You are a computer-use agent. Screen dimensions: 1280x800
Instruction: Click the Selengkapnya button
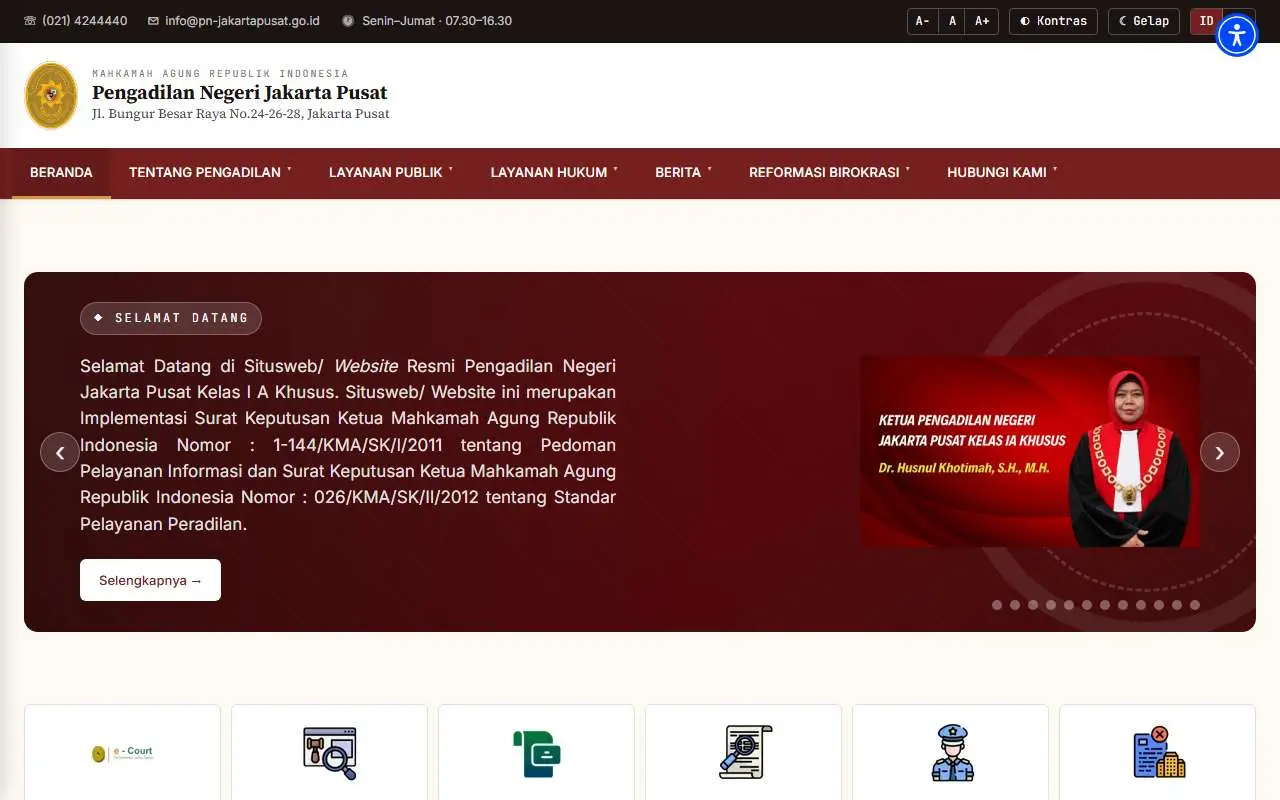[150, 580]
